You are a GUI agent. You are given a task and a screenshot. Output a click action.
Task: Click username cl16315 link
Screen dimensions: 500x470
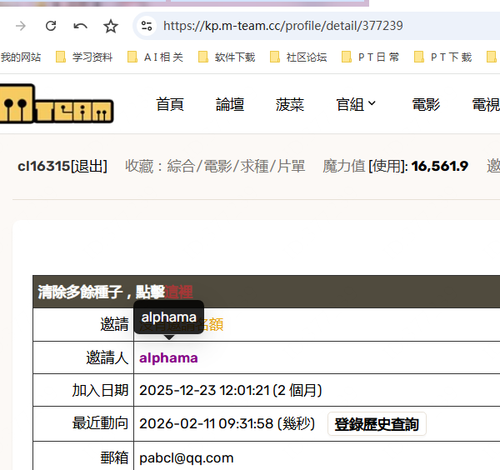click(x=43, y=166)
